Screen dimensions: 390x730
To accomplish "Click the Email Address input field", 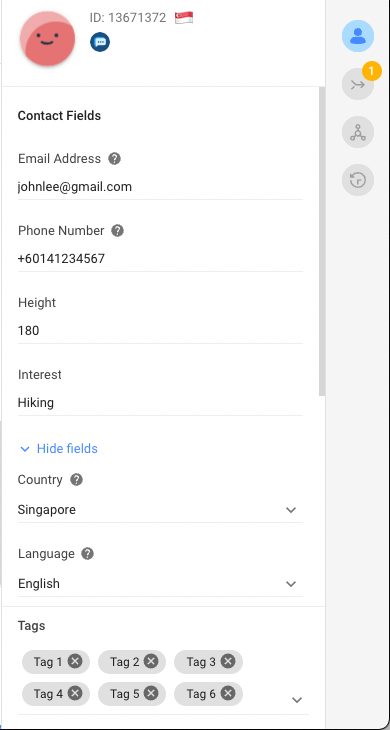I will (160, 187).
